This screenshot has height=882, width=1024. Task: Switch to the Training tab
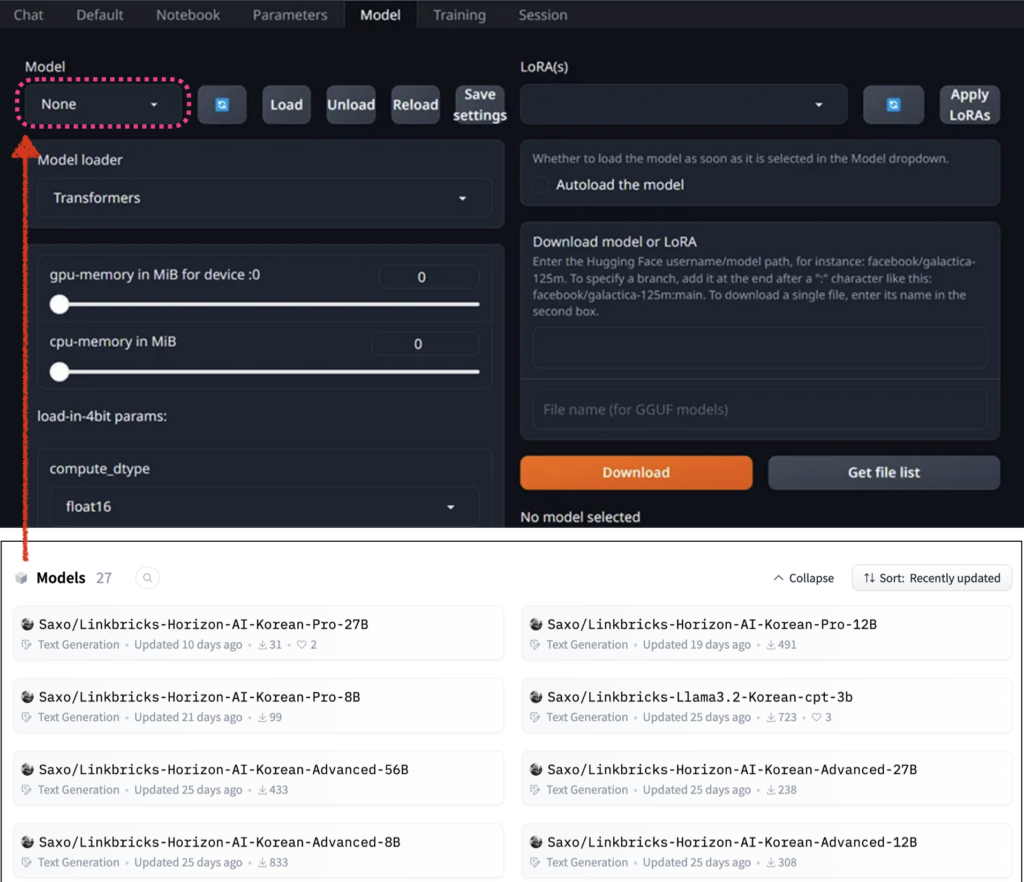click(459, 14)
